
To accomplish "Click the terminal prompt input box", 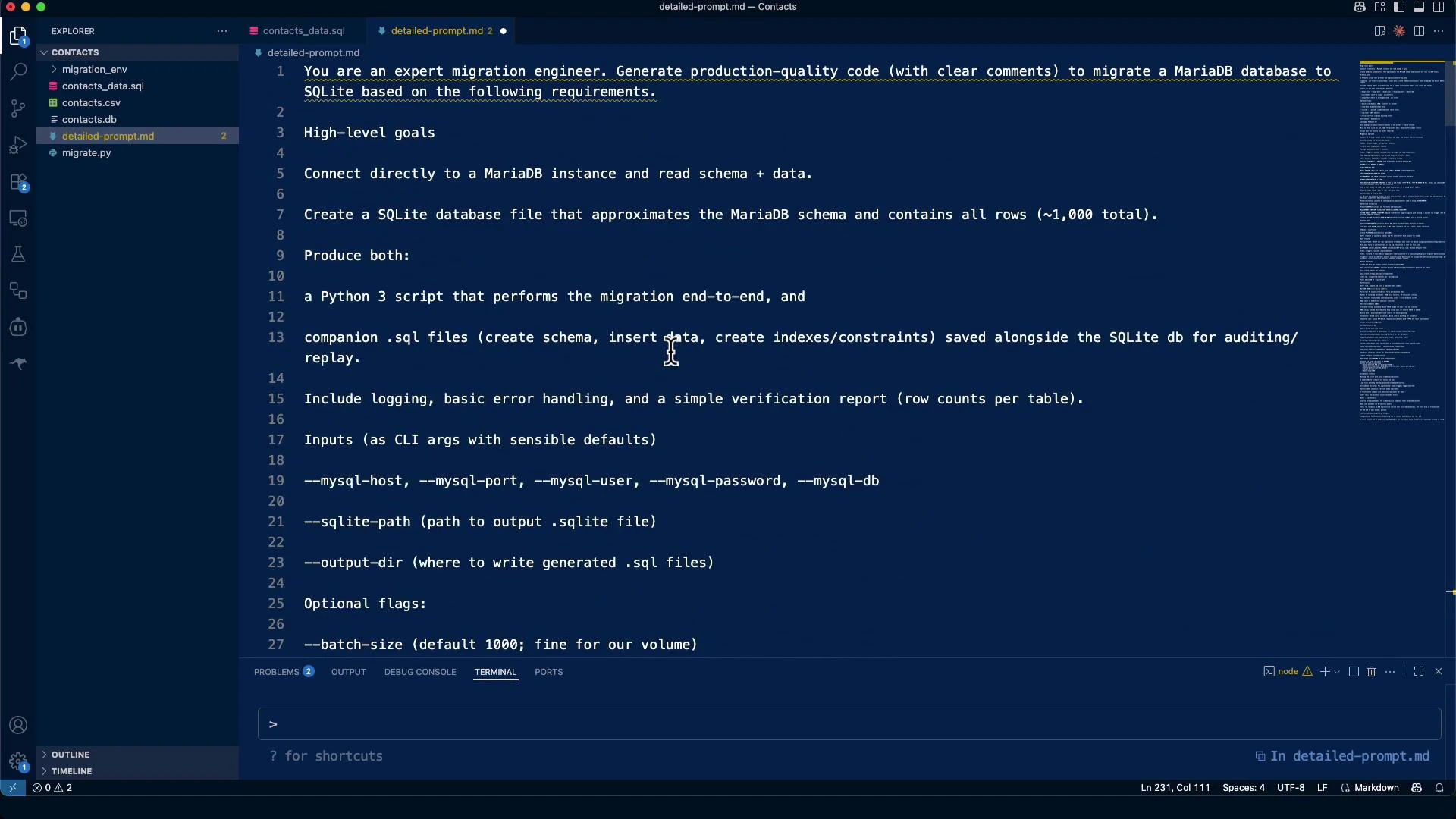I will click(x=849, y=724).
